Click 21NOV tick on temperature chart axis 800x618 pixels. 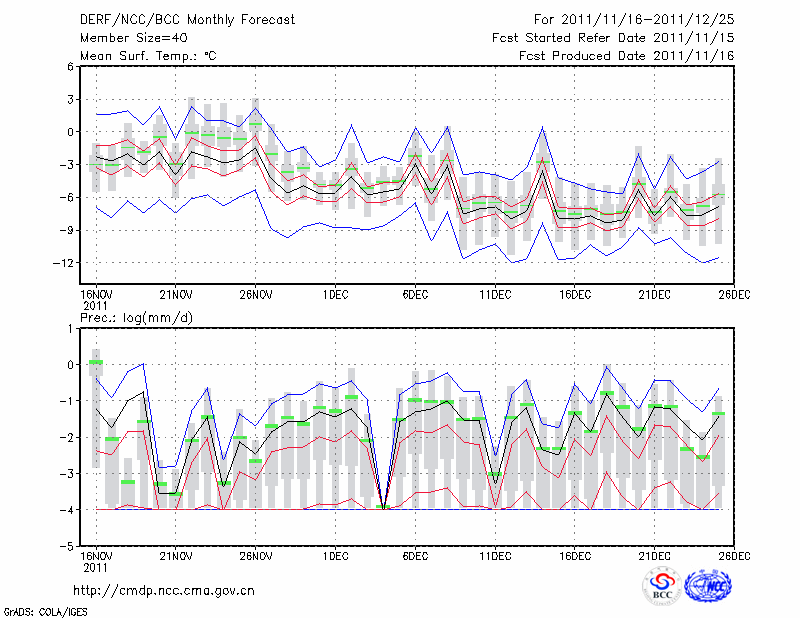175,296
